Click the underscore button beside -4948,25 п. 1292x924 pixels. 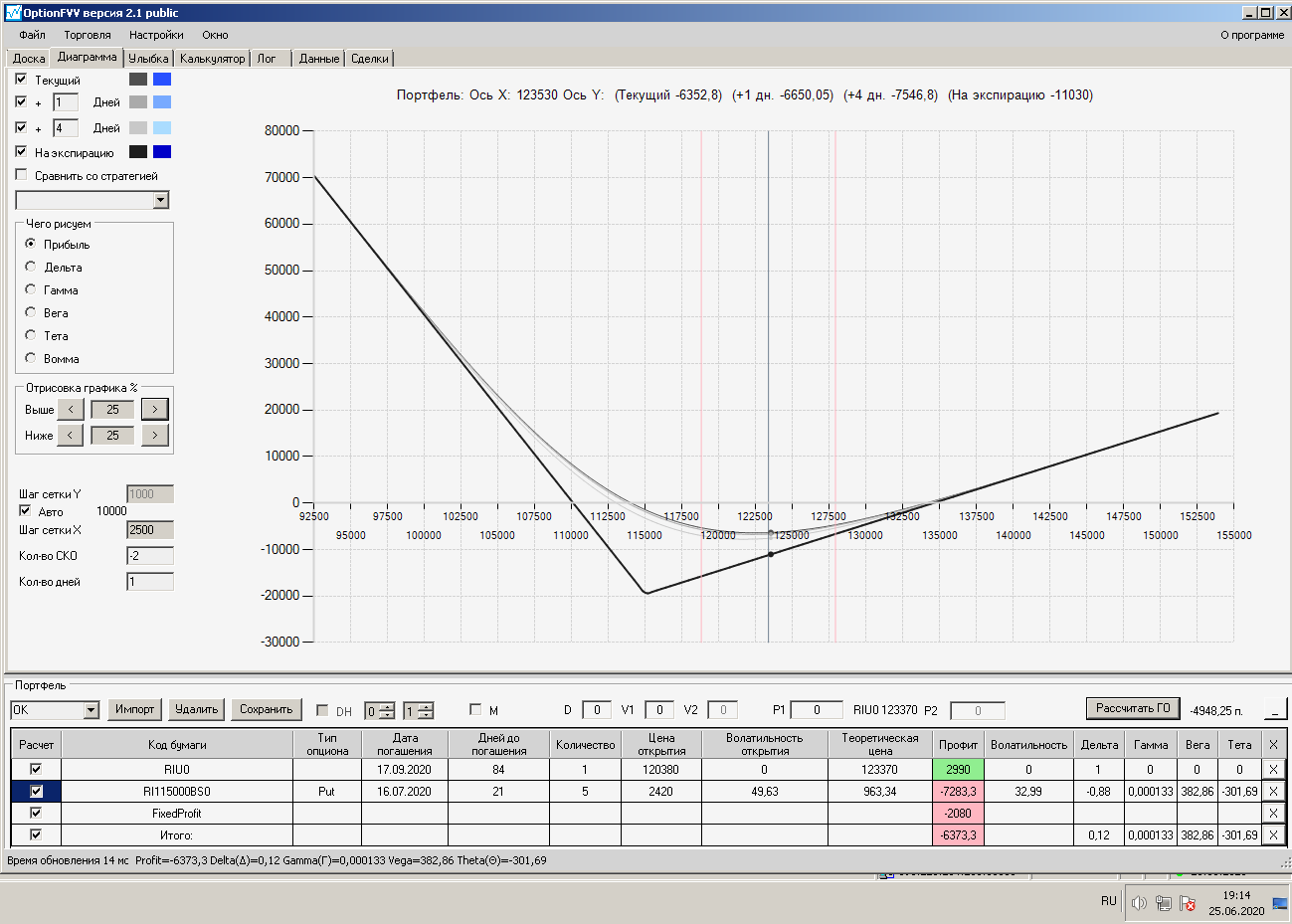1275,709
